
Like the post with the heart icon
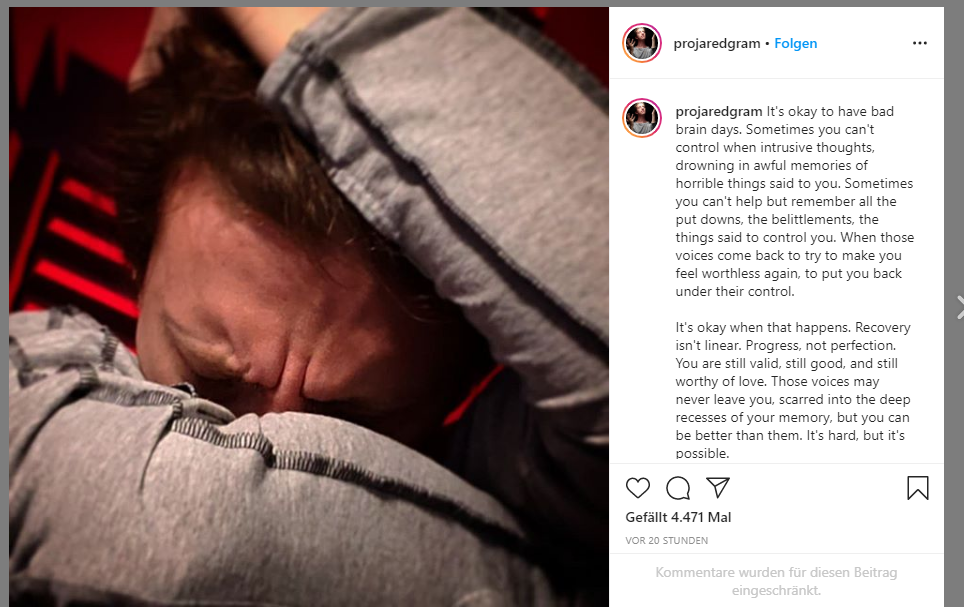point(638,488)
